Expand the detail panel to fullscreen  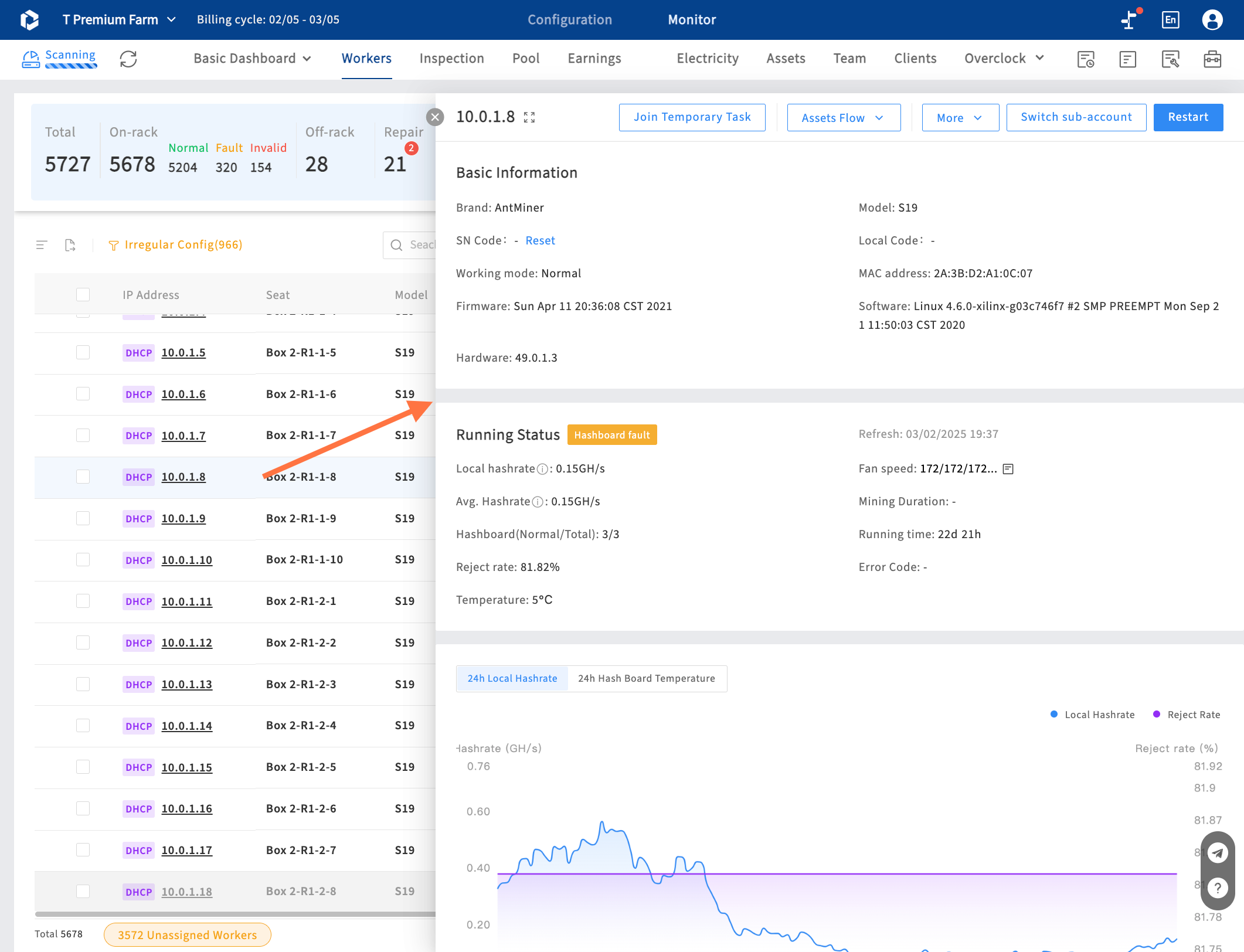tap(529, 117)
